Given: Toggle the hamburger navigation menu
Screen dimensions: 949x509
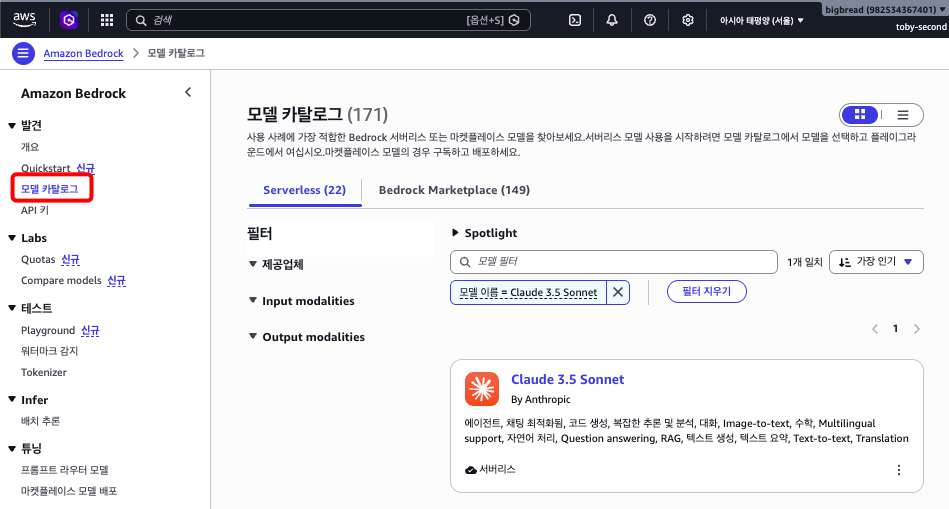Looking at the screenshot, I should [x=23, y=53].
